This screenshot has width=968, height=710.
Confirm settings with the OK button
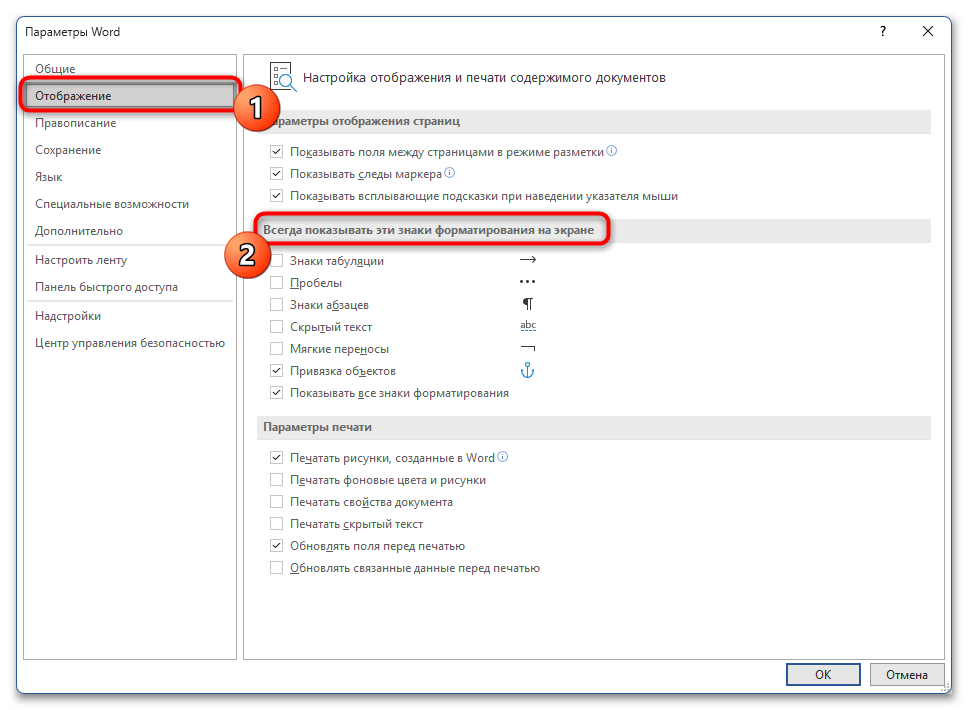pos(823,675)
